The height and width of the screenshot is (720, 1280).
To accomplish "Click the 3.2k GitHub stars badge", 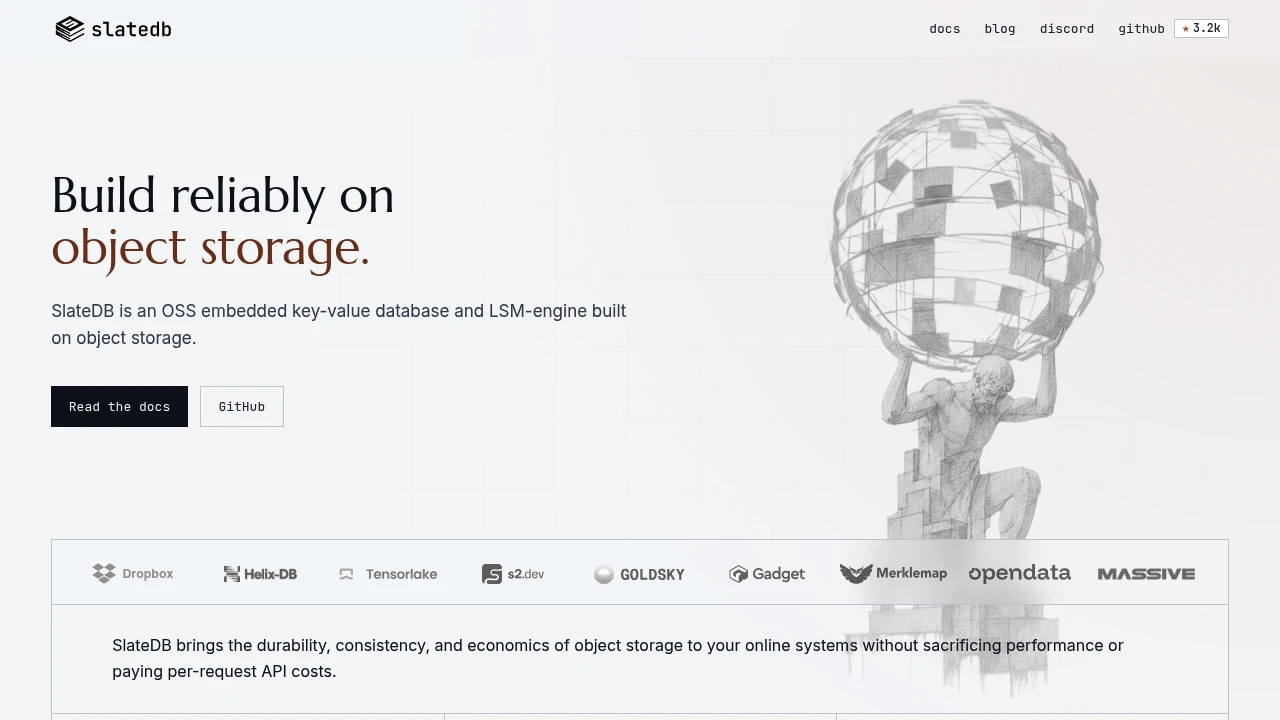I will [1201, 29].
